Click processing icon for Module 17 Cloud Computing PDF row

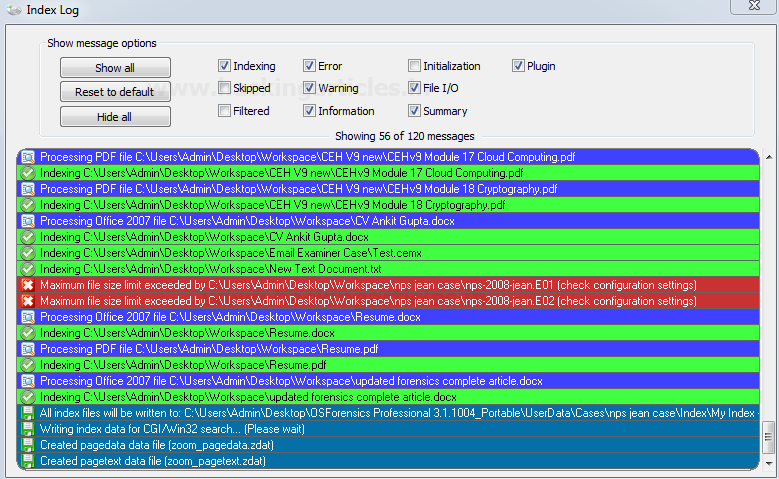pos(28,157)
